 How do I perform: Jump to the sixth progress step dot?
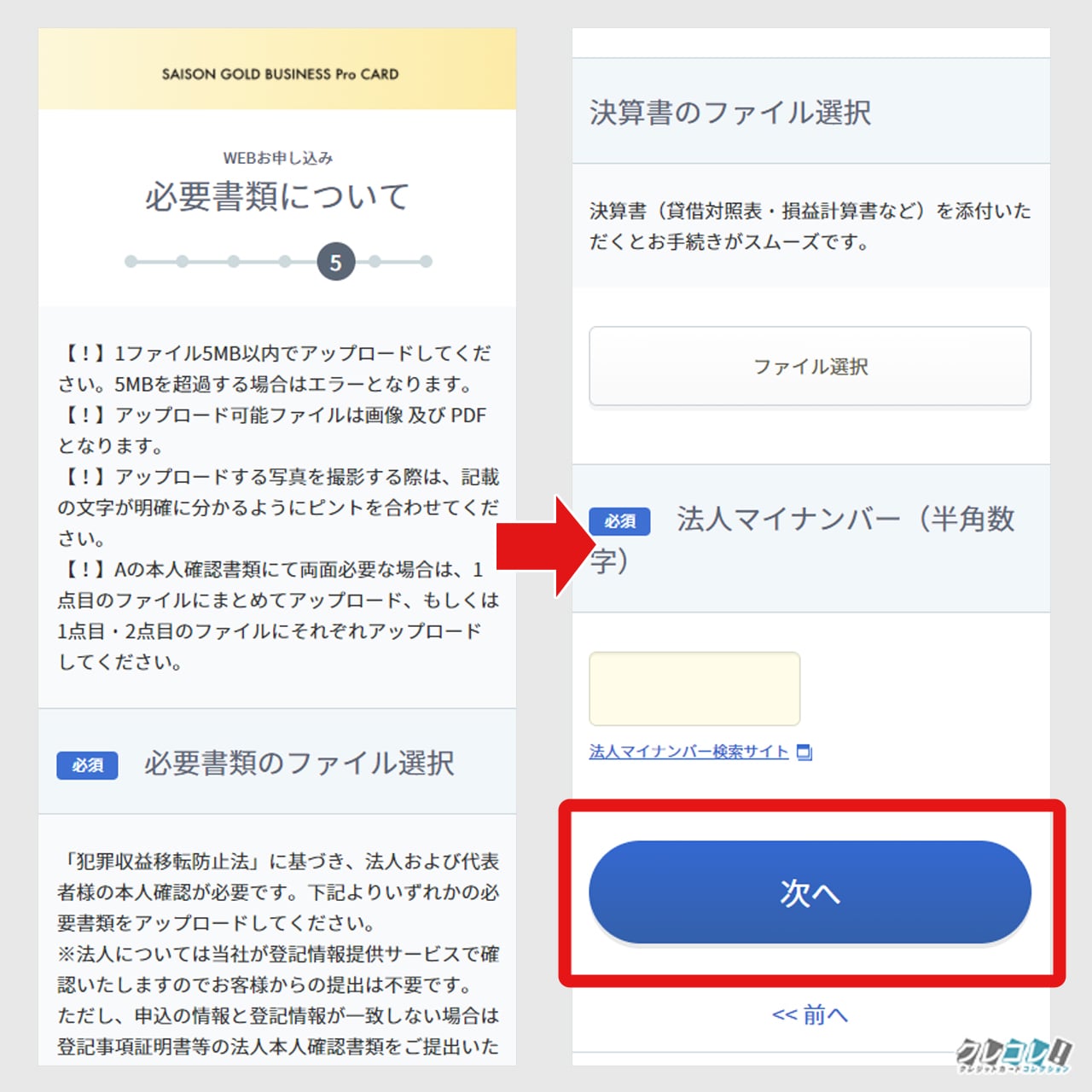click(x=375, y=262)
